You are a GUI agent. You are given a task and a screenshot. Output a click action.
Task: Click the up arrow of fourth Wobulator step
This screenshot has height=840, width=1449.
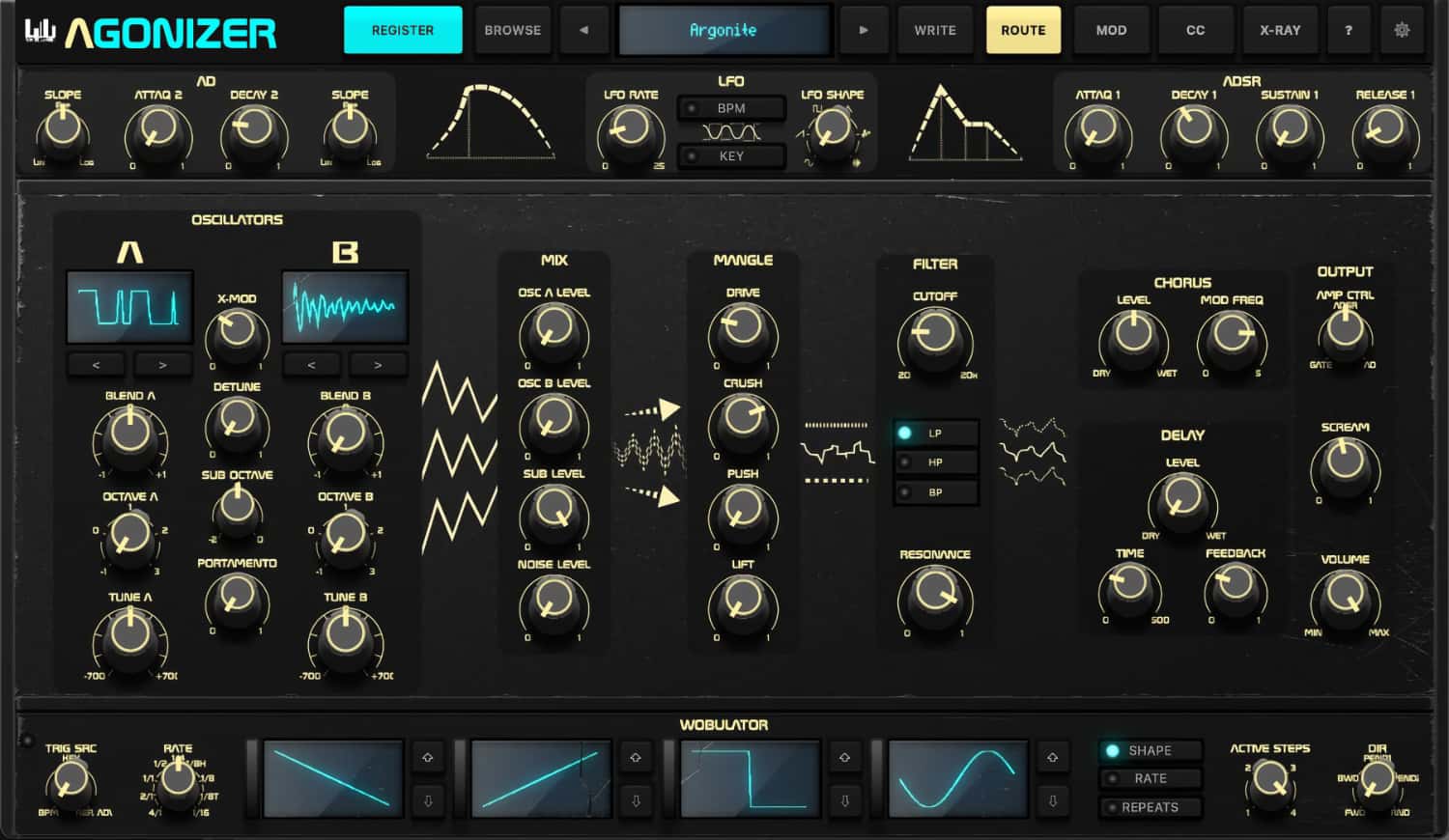tap(1053, 758)
